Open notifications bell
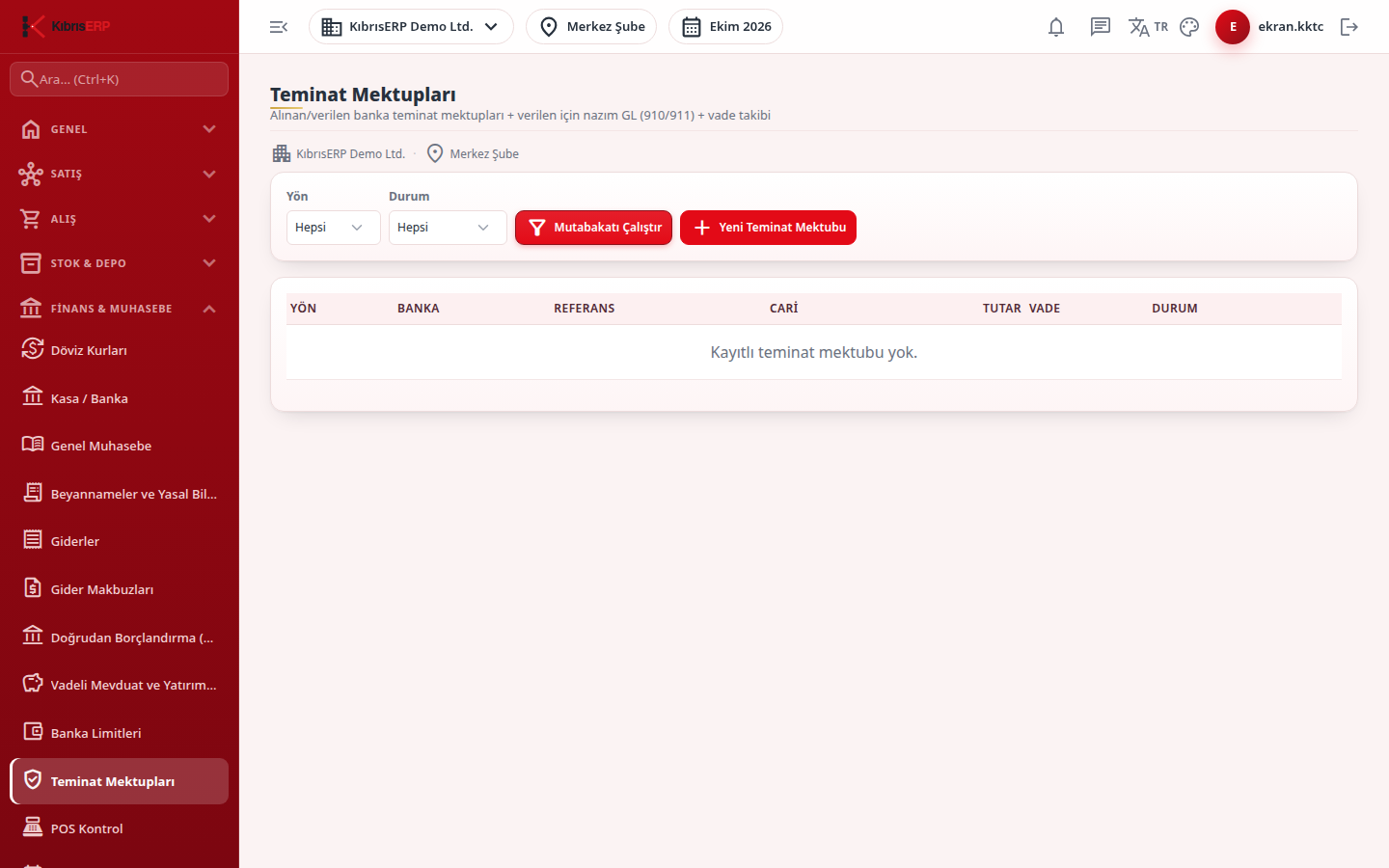The height and width of the screenshot is (868, 1389). click(x=1056, y=27)
